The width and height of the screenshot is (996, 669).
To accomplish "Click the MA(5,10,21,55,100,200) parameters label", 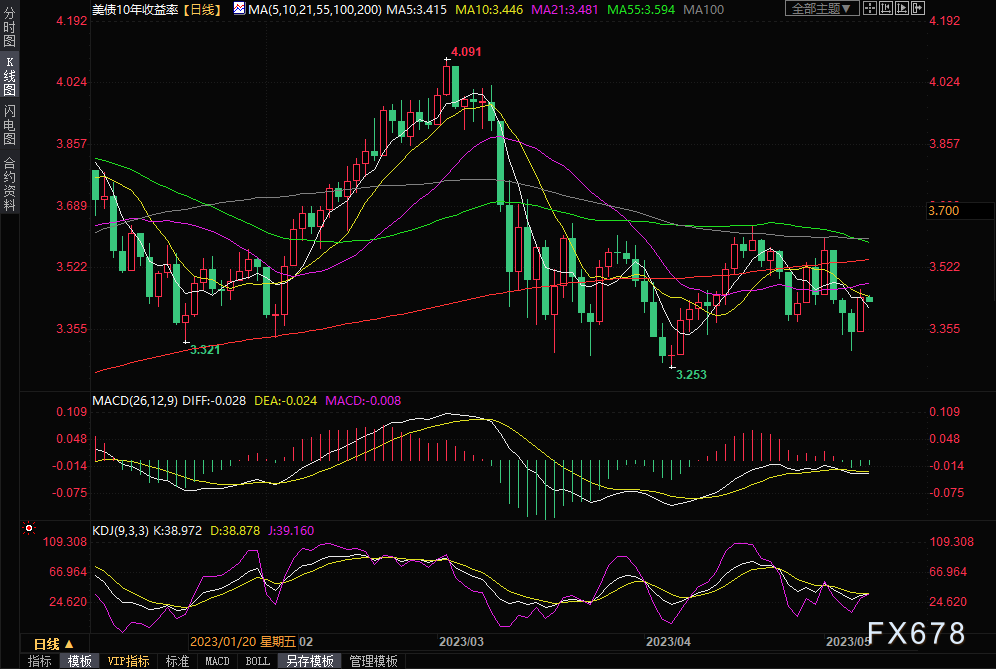I will pos(315,10).
